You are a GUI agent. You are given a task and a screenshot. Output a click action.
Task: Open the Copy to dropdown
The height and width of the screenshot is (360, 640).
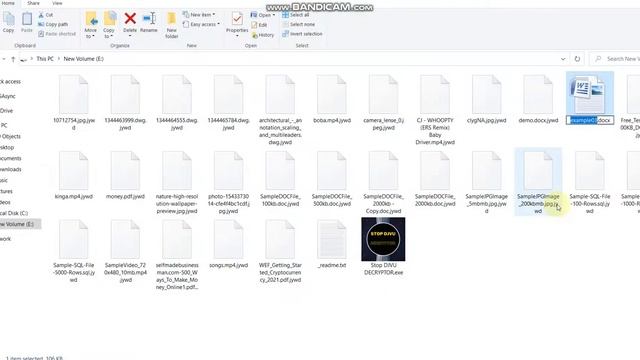coord(109,25)
